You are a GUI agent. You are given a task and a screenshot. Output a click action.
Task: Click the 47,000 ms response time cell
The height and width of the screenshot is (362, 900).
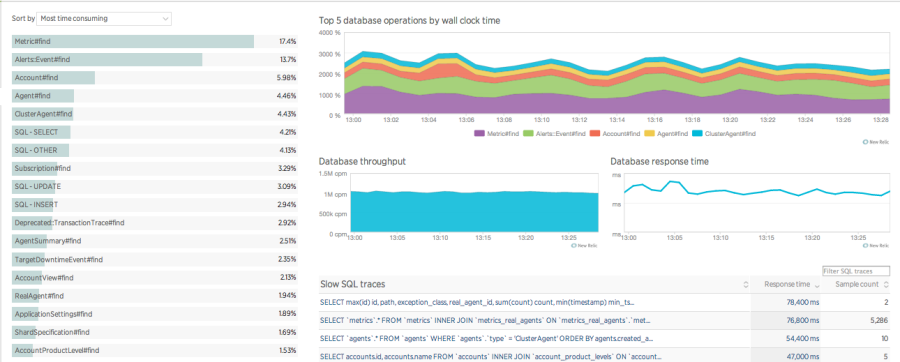click(x=786, y=356)
